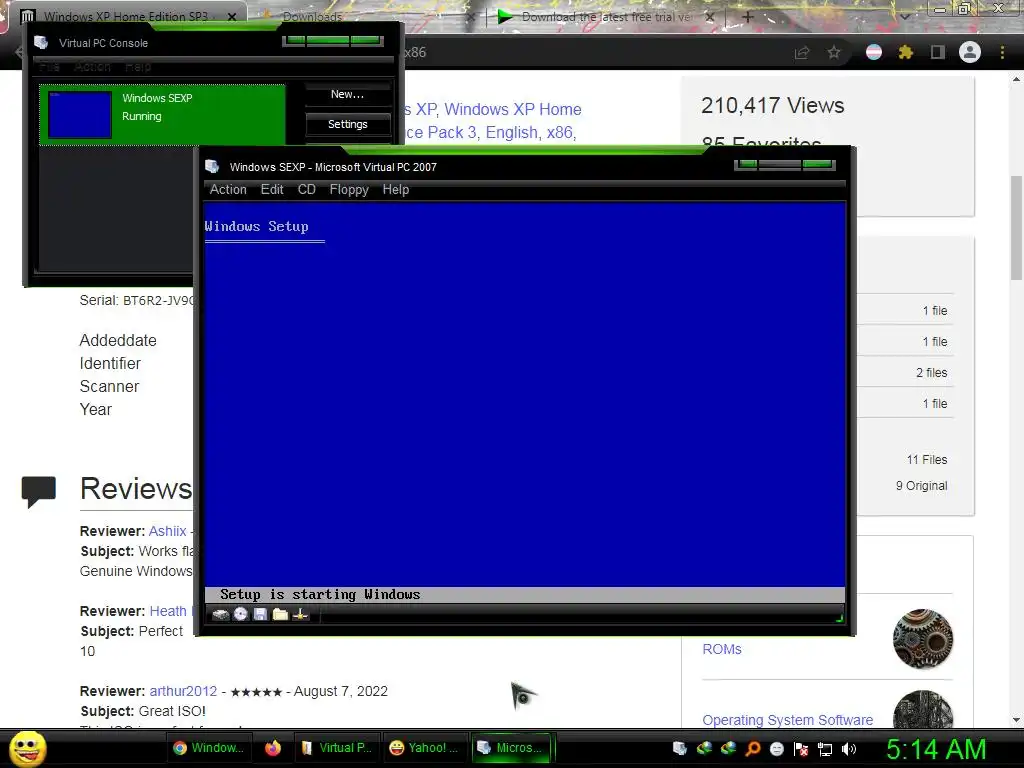The height and width of the screenshot is (768, 1024).
Task: Close the Download the latest free trial tab
Action: click(x=710, y=17)
